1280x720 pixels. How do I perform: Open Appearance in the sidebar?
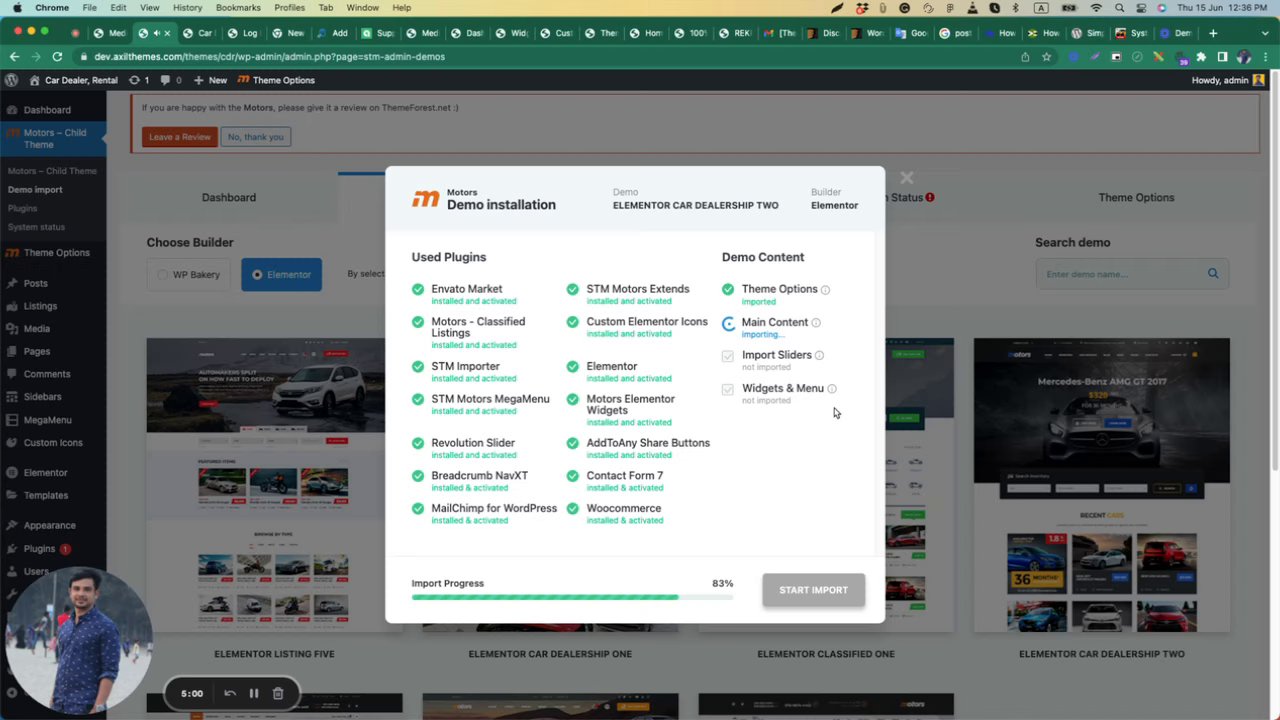(50, 526)
